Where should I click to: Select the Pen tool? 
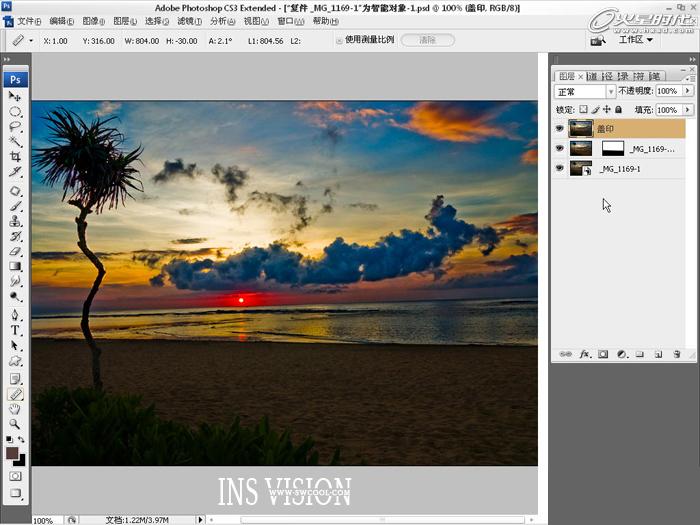pyautogui.click(x=15, y=315)
